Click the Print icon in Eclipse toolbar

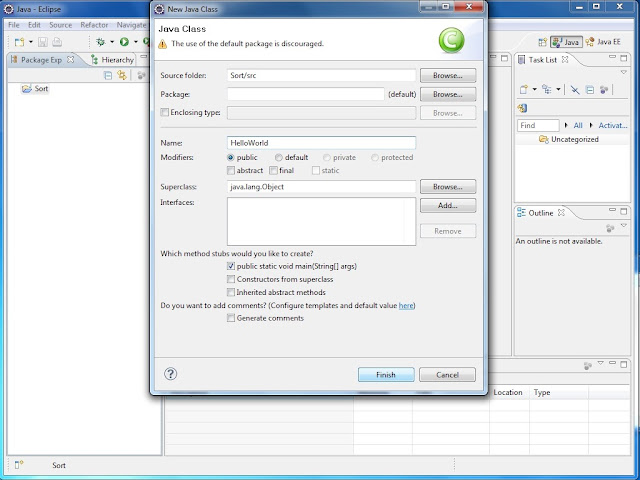pyautogui.click(x=57, y=42)
